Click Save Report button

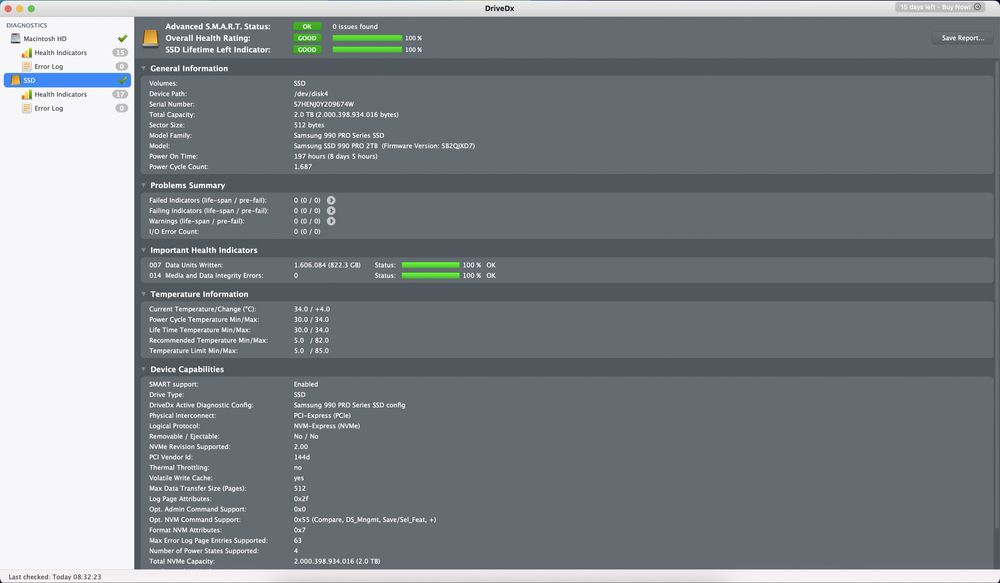pos(962,38)
